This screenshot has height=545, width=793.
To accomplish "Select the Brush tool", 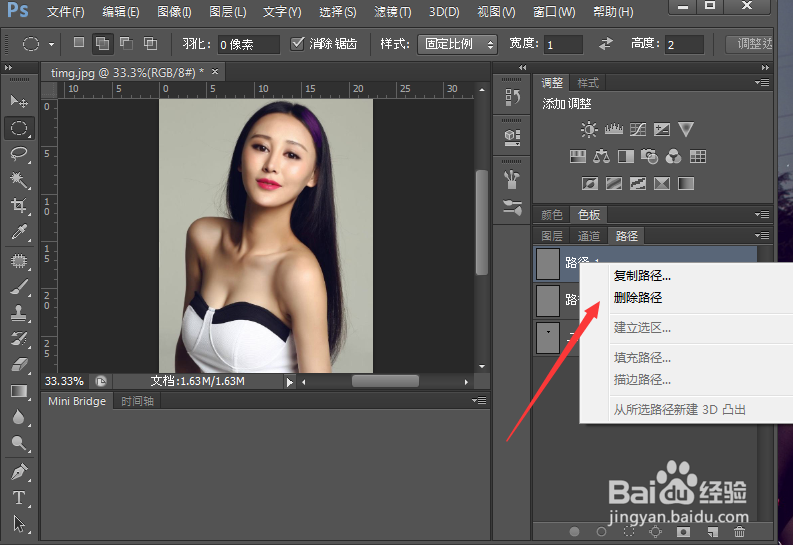I will (x=19, y=287).
